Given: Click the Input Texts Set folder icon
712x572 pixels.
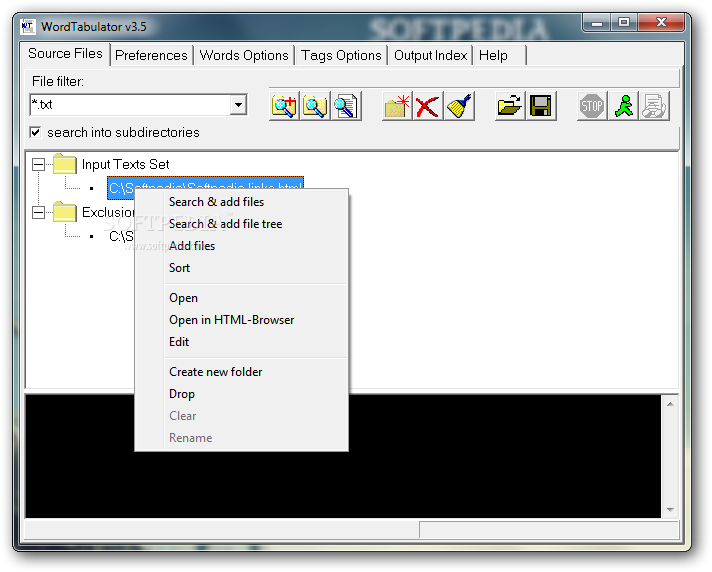Looking at the screenshot, I should [x=64, y=164].
